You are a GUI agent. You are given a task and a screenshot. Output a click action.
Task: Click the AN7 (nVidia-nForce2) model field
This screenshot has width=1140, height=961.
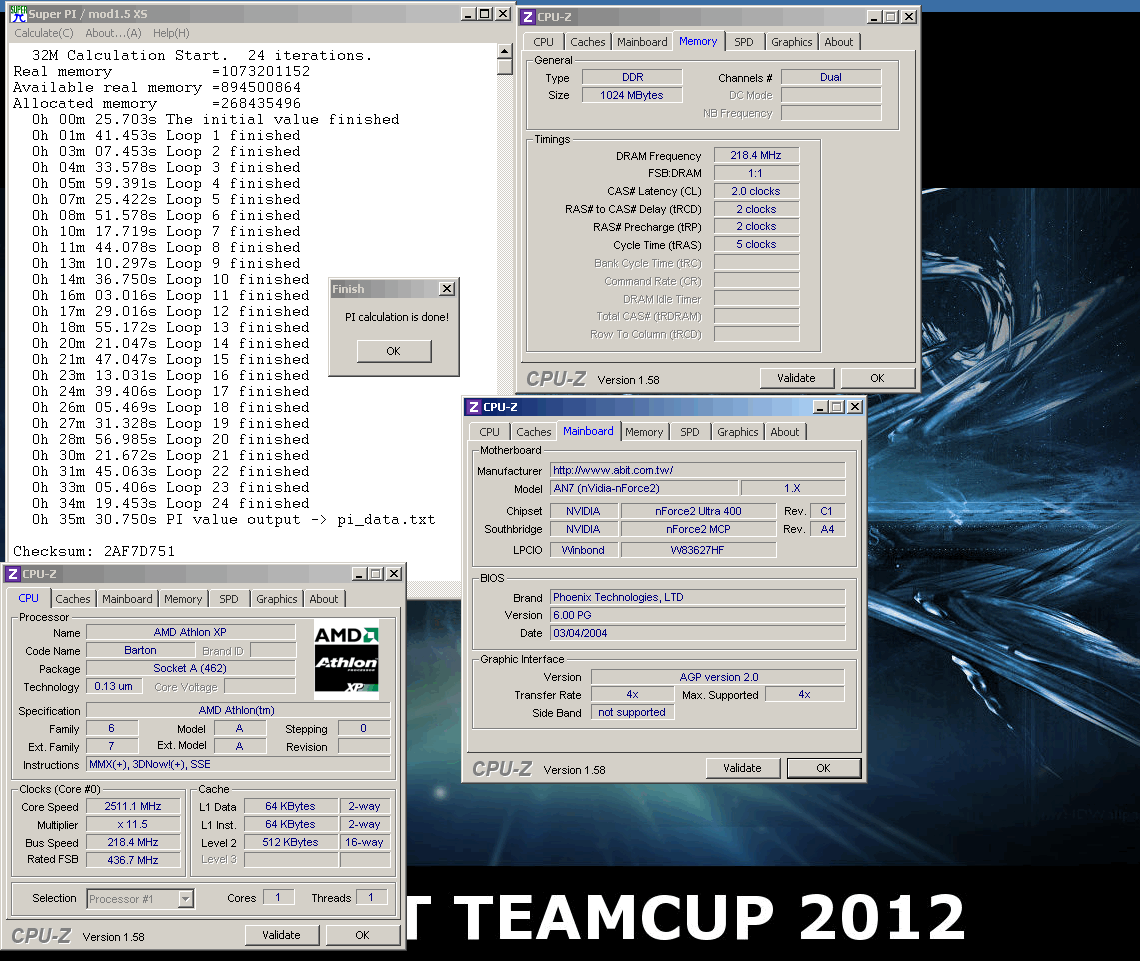pyautogui.click(x=644, y=488)
